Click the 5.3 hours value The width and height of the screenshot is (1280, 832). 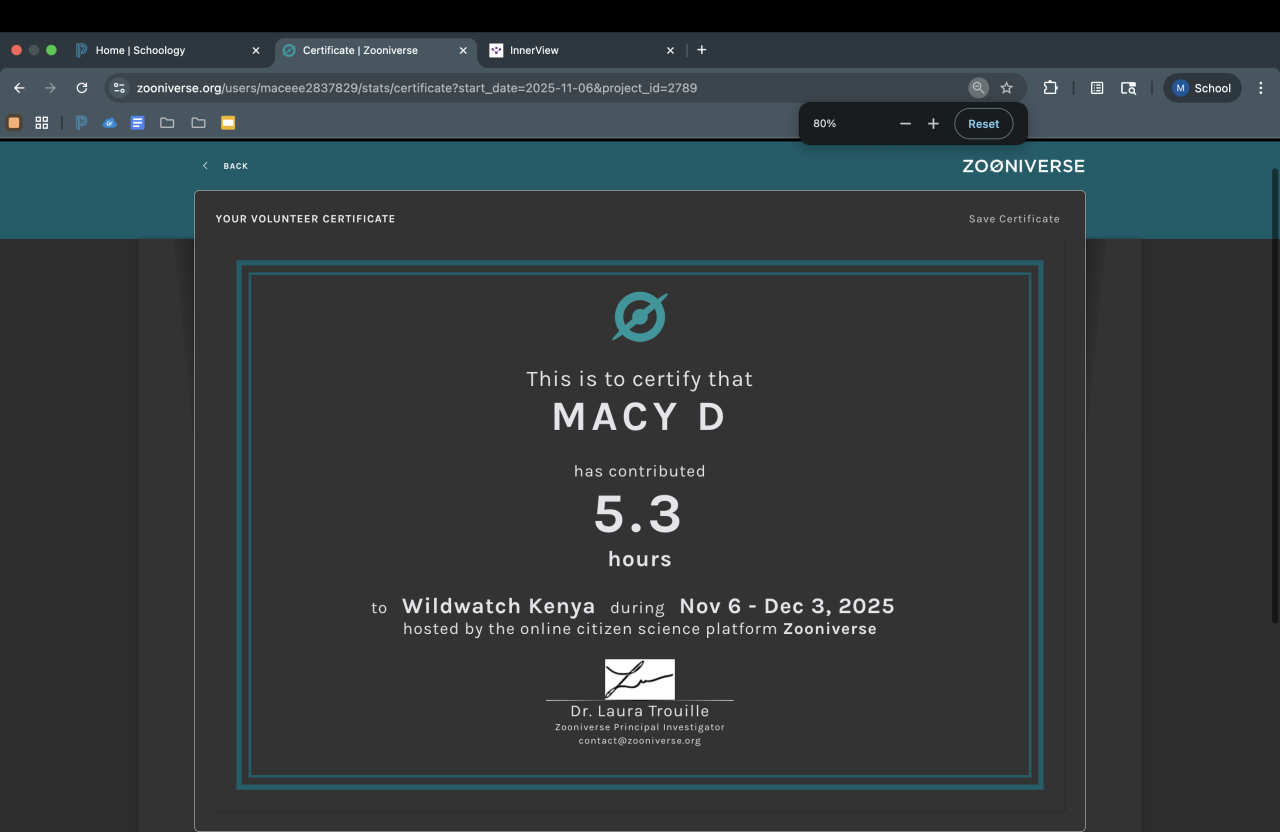[638, 515]
